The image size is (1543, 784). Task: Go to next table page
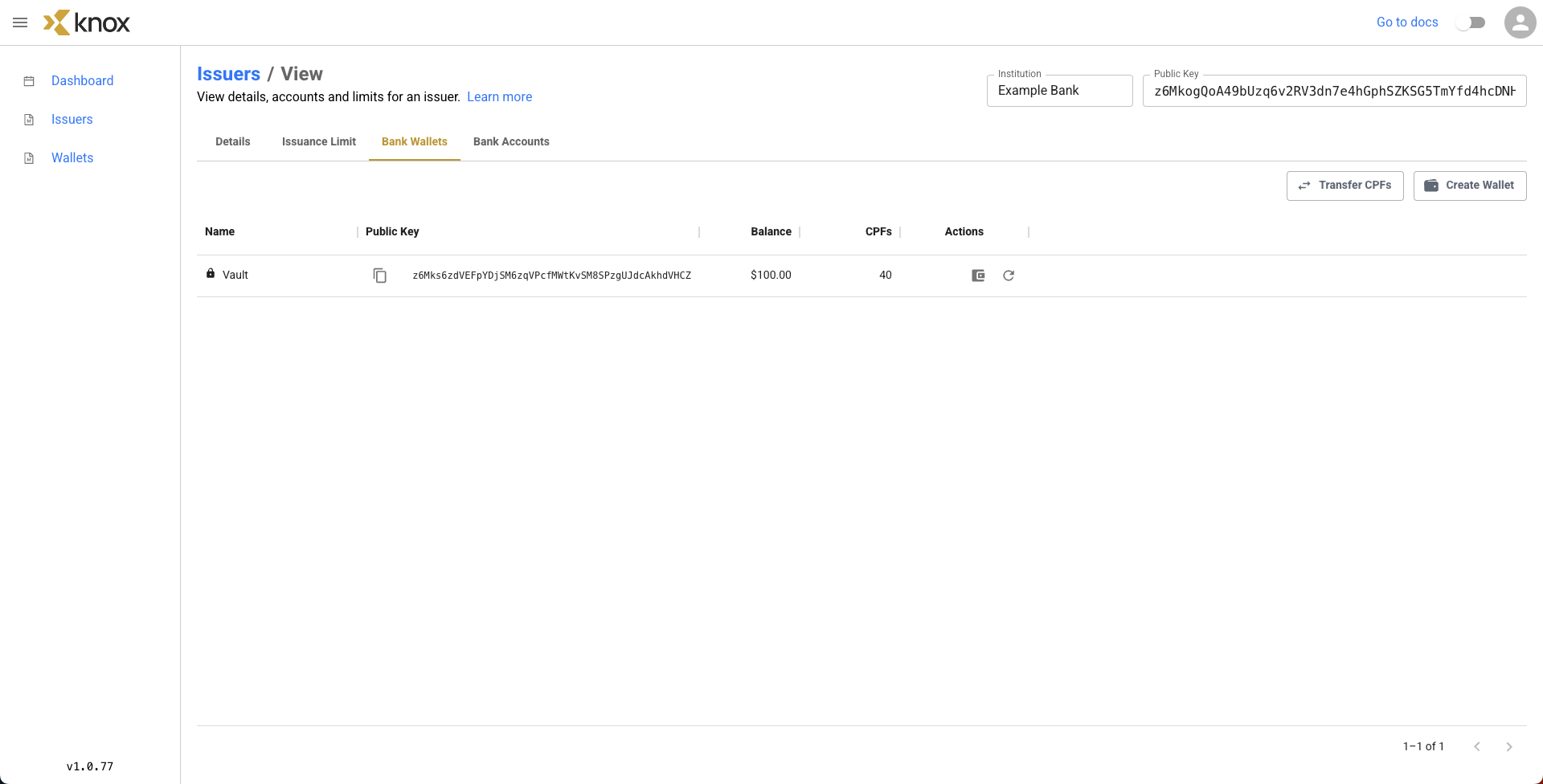click(1509, 746)
